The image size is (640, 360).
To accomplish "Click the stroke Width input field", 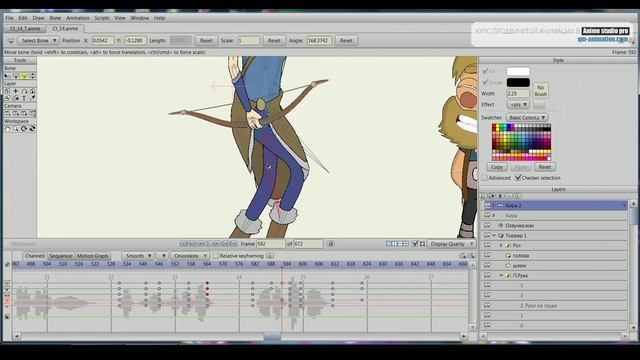I will pos(518,93).
